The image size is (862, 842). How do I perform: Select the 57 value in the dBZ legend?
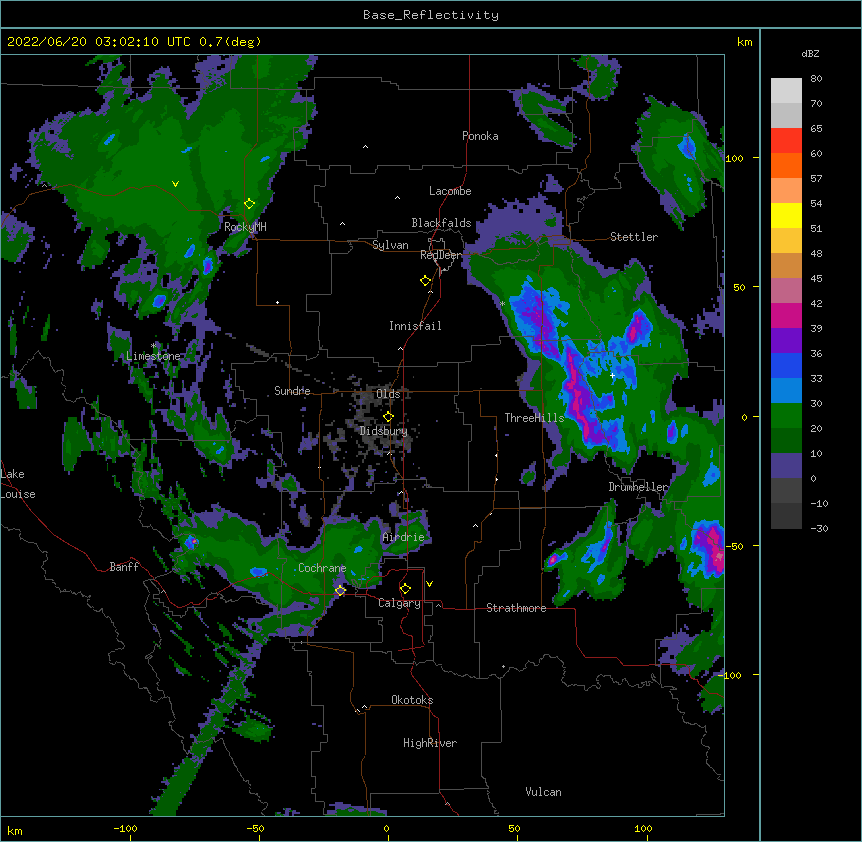click(816, 178)
